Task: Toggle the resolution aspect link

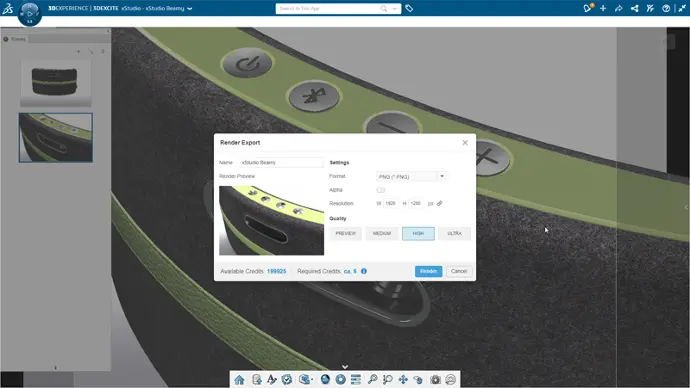Action: click(439, 204)
